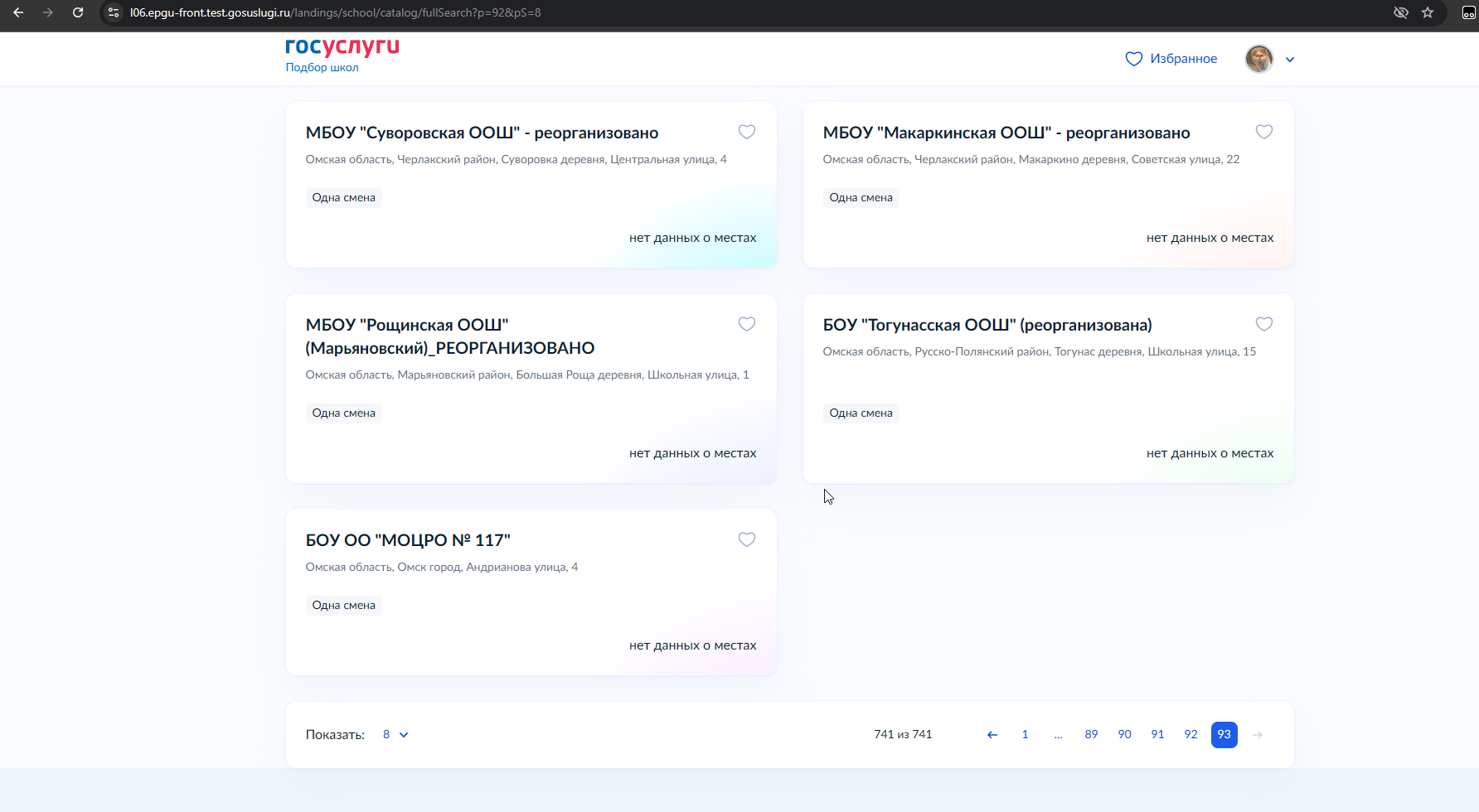Click the user avatar picture

point(1258,59)
